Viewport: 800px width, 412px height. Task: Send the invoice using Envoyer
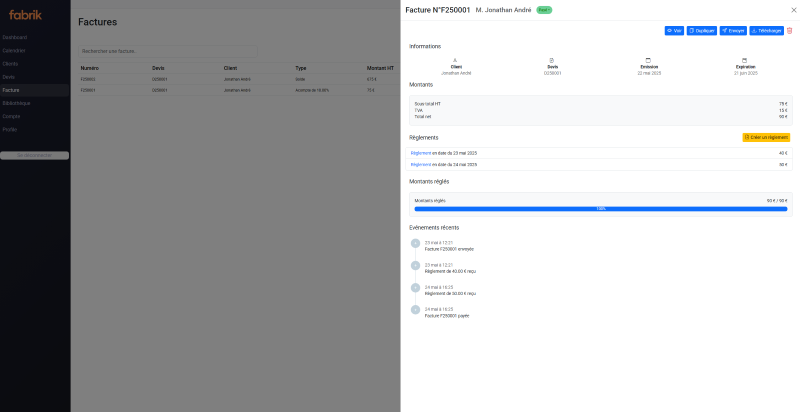732,31
